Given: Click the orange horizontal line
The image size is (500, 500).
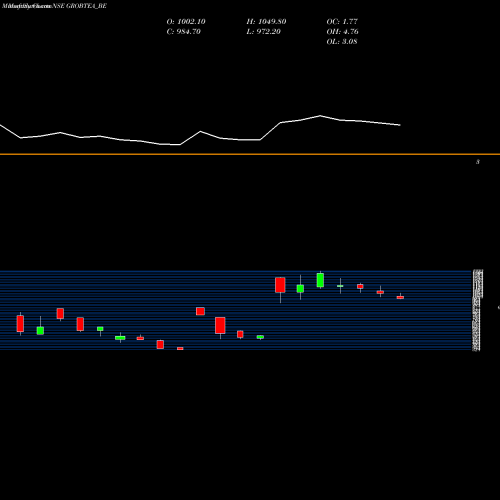Looking at the screenshot, I should [x=250, y=154].
